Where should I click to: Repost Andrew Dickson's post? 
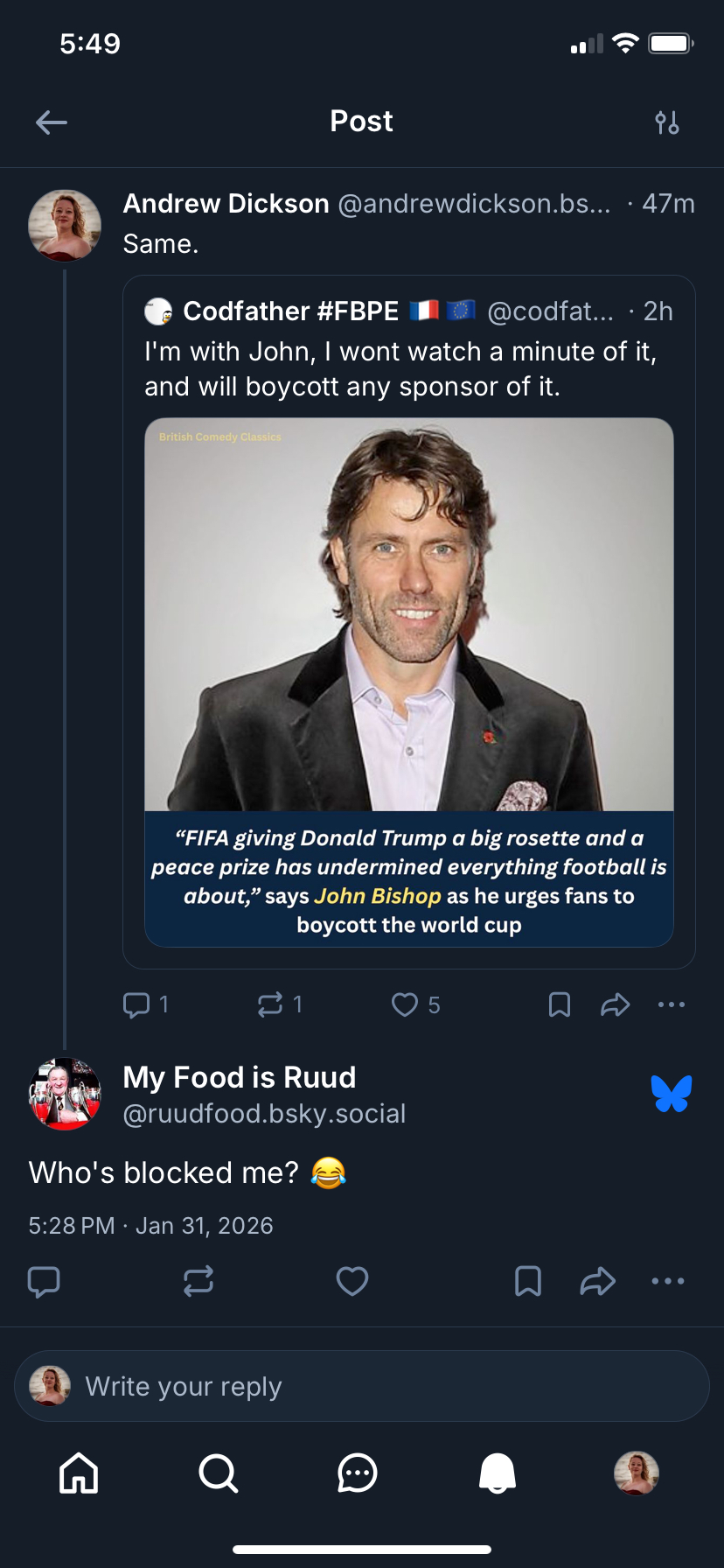270,1004
